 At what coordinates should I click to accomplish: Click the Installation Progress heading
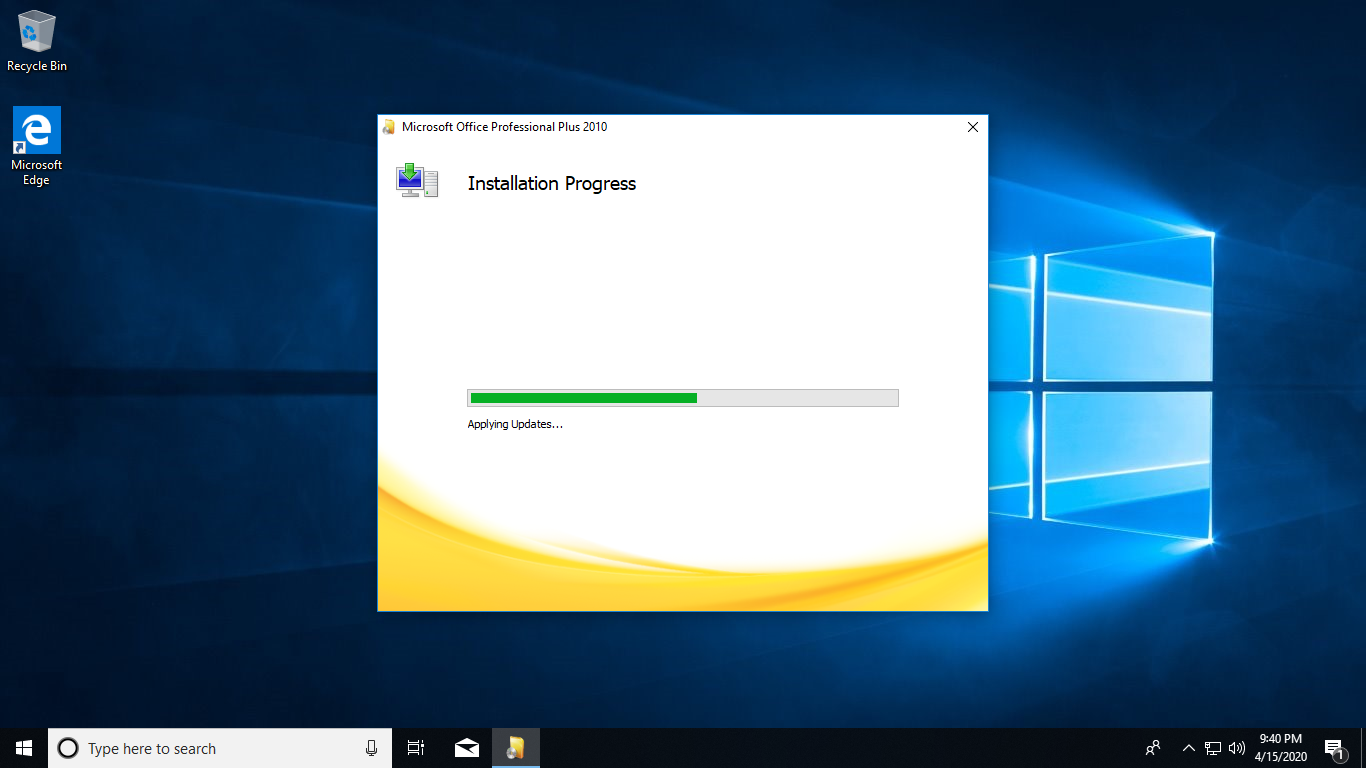coord(552,183)
